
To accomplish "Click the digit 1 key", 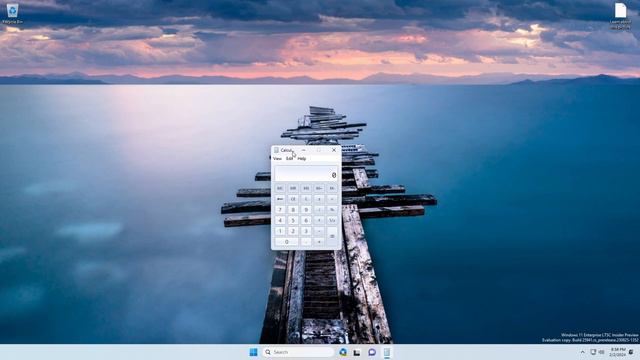I will click(280, 231).
